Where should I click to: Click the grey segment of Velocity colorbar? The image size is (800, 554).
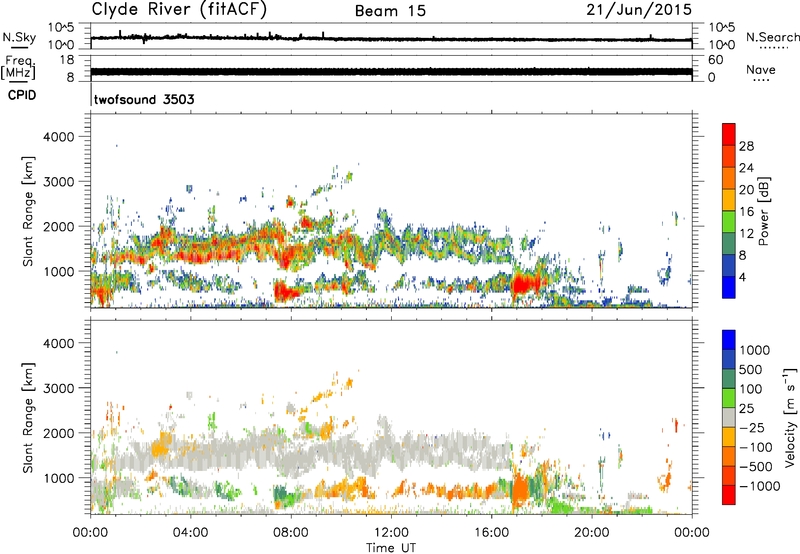(x=729, y=417)
